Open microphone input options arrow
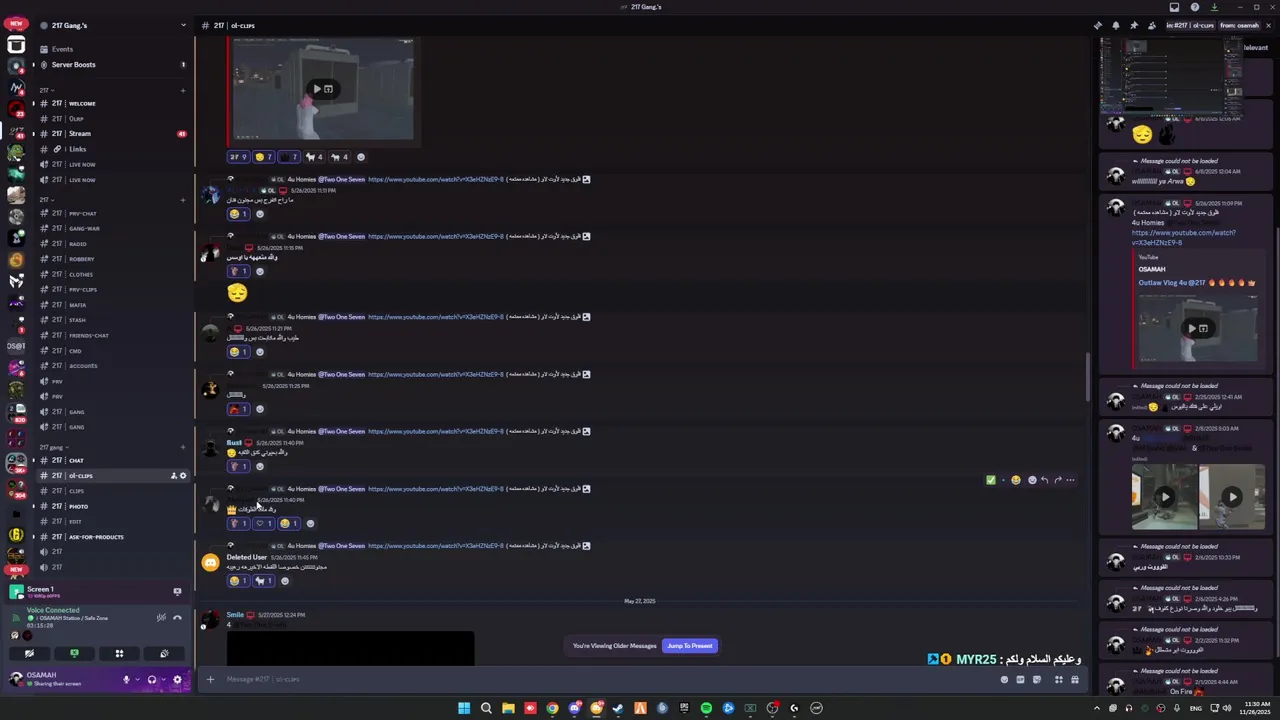 [x=137, y=680]
